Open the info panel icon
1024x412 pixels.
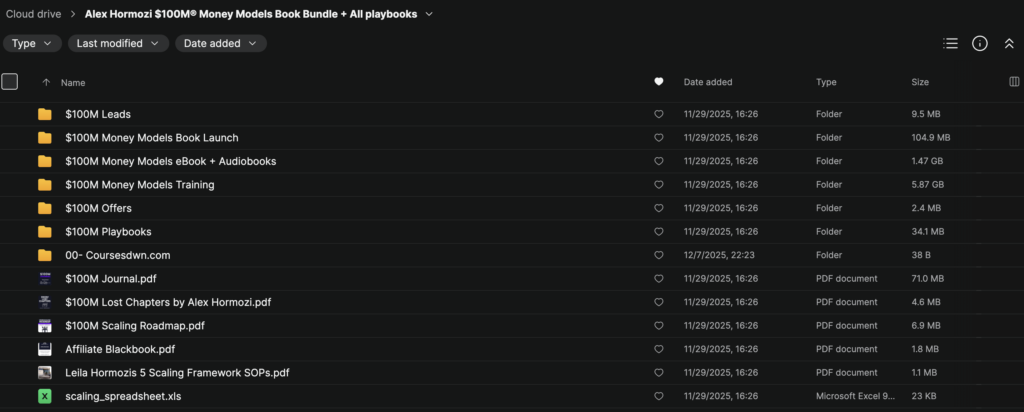click(980, 43)
